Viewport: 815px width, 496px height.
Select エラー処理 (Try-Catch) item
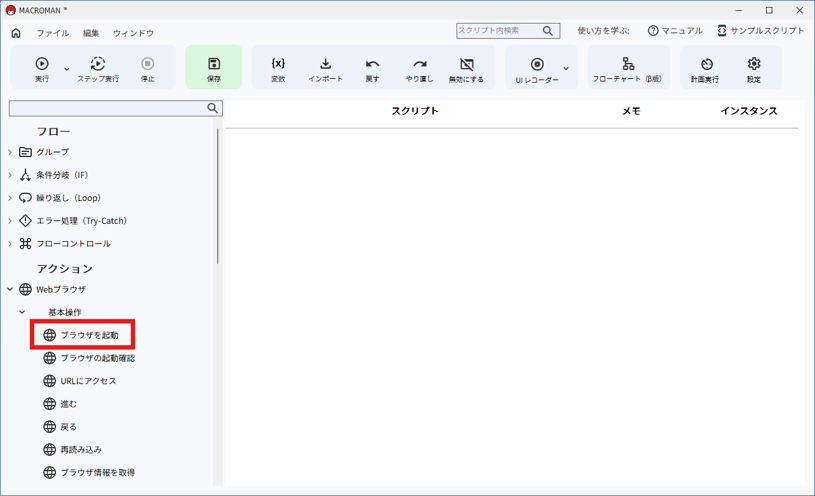73,221
